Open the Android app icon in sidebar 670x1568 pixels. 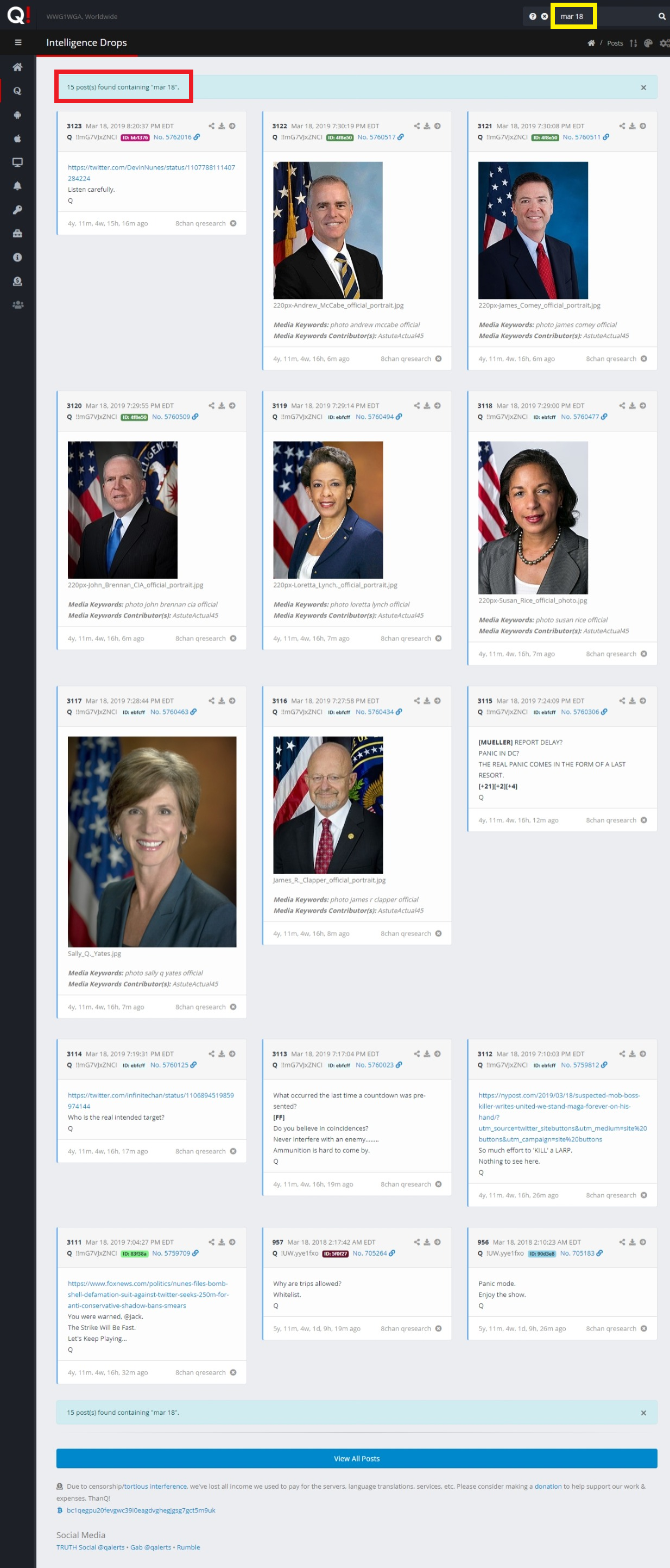(x=18, y=115)
